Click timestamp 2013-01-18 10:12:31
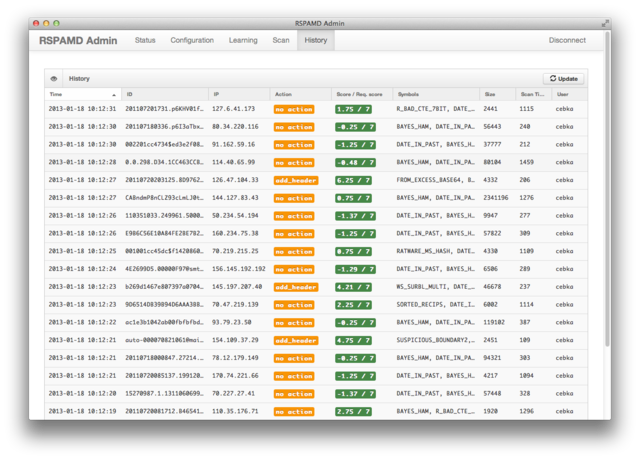The image size is (640, 460). click(82, 109)
